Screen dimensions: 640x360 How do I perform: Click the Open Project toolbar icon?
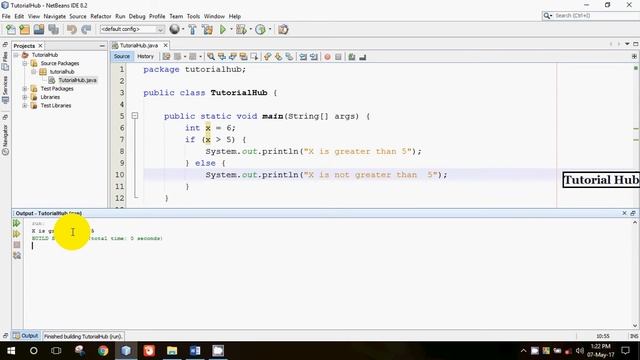pyautogui.click(x=39, y=29)
